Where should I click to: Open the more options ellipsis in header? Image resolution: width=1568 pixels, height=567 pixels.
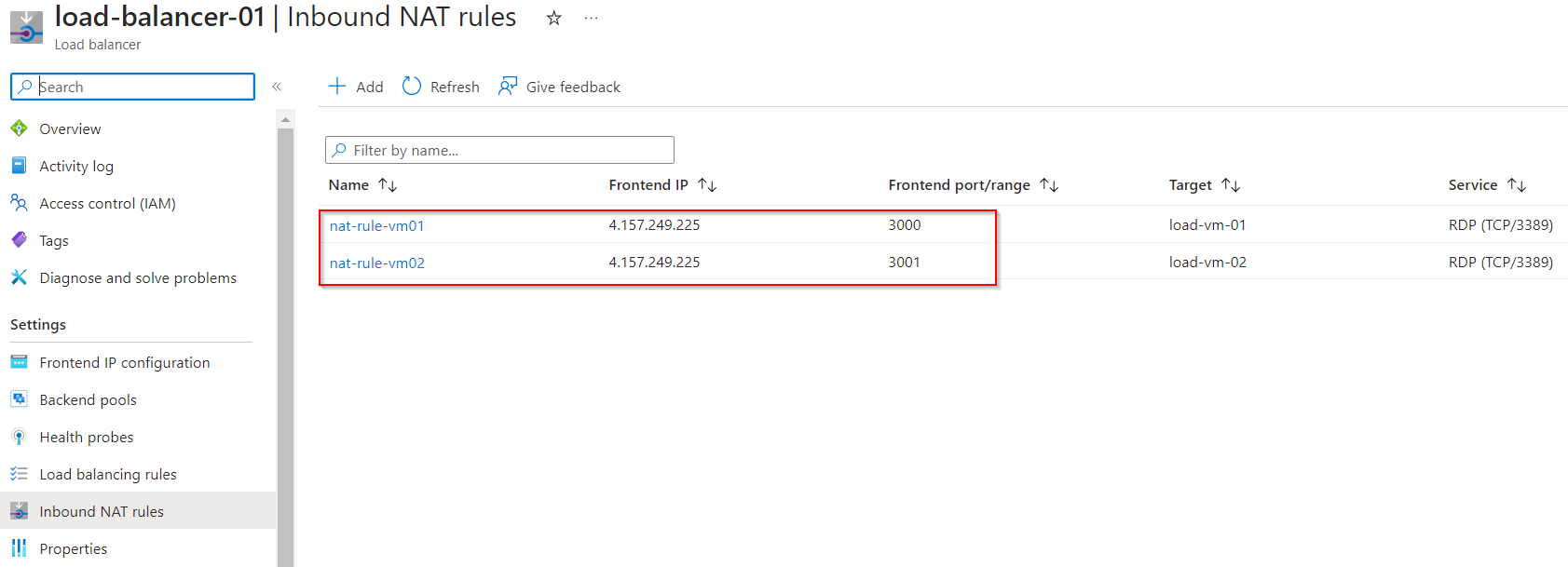tap(591, 18)
